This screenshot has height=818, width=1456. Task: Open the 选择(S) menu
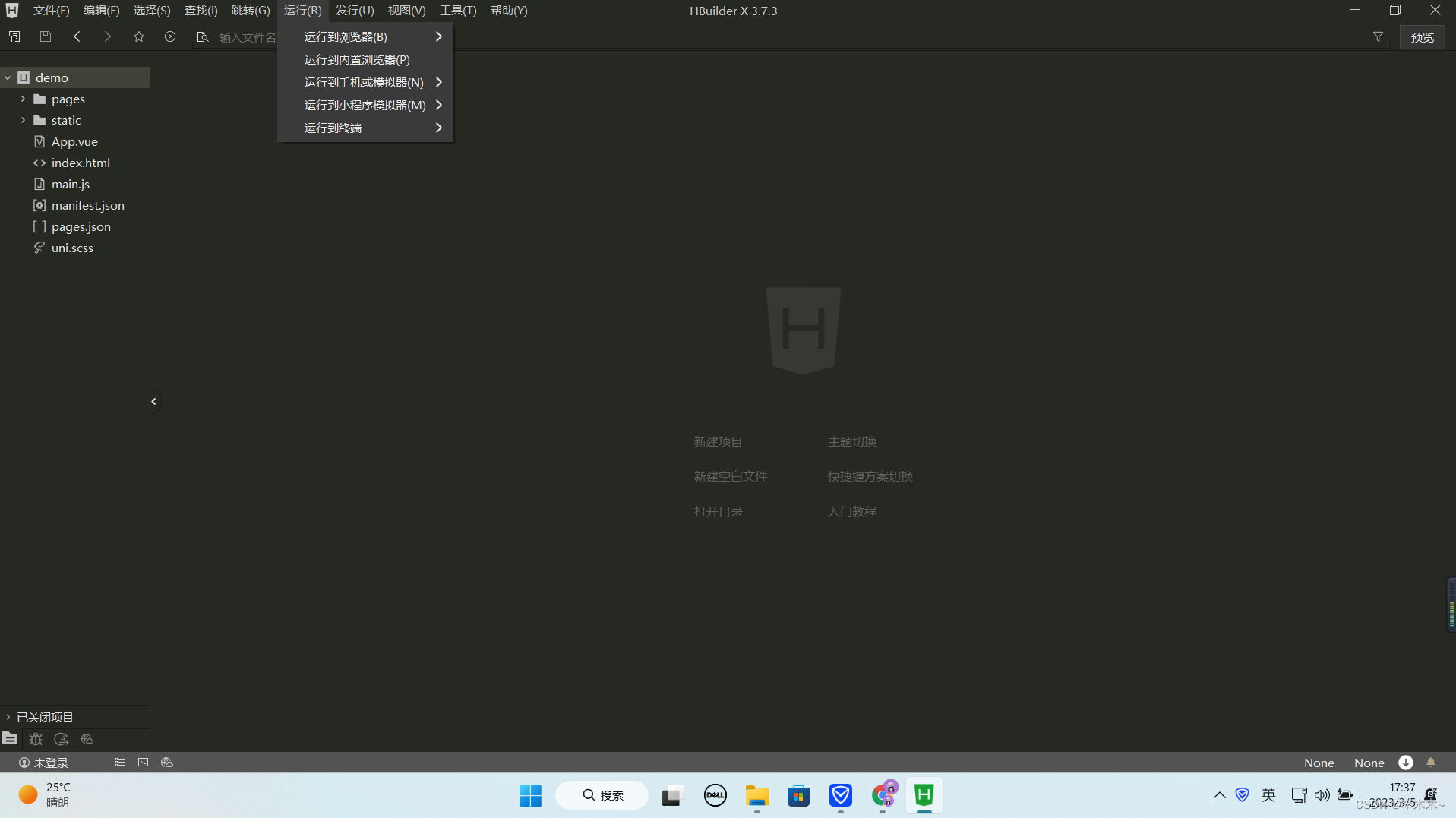coord(152,11)
